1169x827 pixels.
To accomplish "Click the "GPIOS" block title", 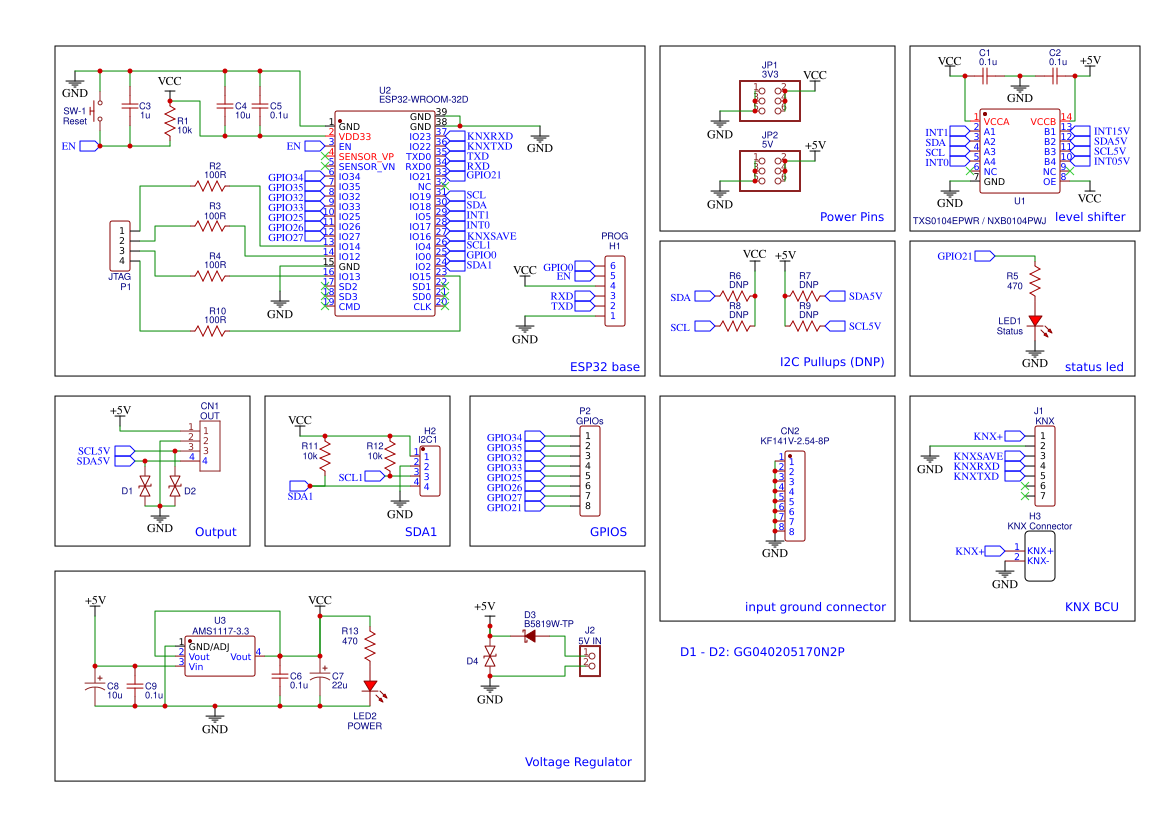I will pyautogui.click(x=608, y=532).
